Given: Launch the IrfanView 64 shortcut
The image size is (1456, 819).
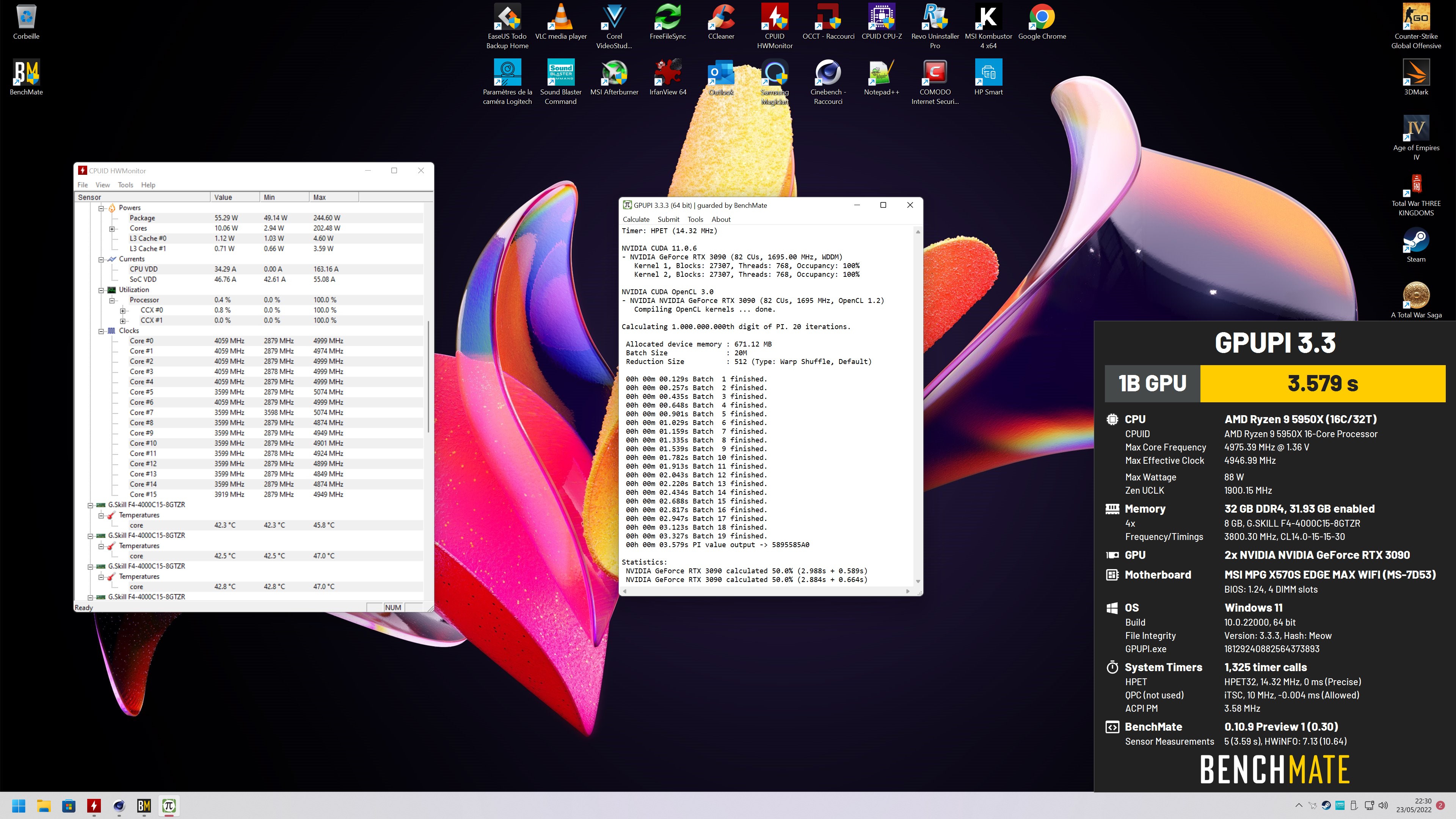Looking at the screenshot, I should click(667, 78).
